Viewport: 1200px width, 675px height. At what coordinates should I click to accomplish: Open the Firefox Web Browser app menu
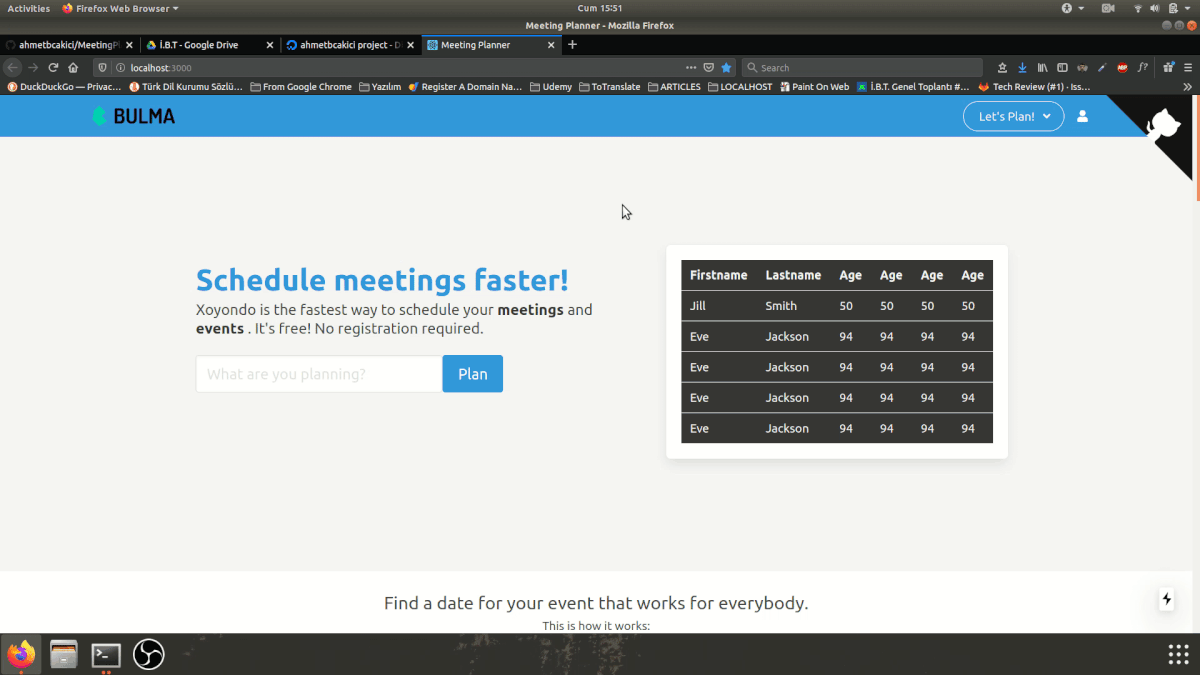pyautogui.click(x=120, y=8)
